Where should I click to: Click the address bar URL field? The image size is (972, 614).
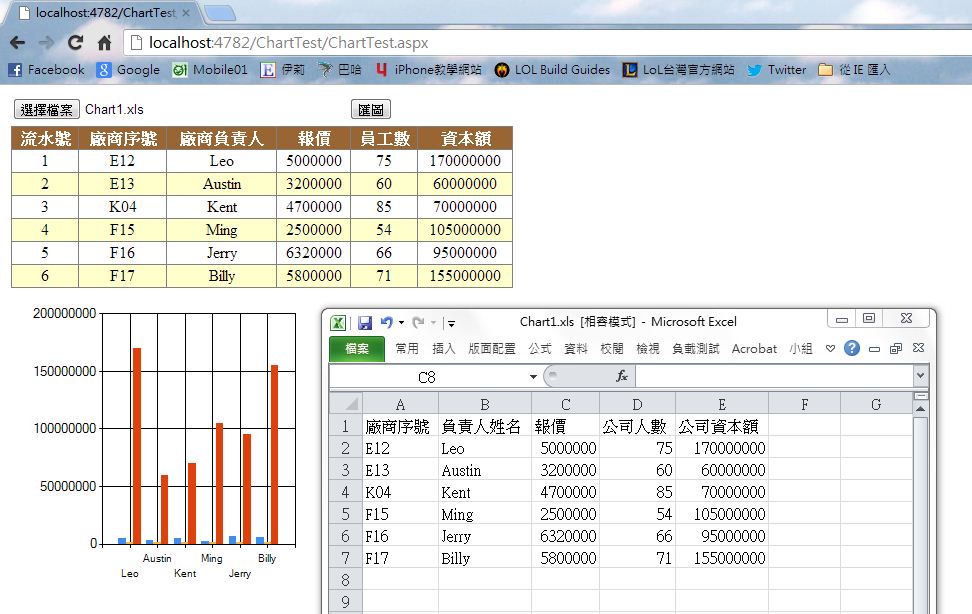[x=546, y=43]
